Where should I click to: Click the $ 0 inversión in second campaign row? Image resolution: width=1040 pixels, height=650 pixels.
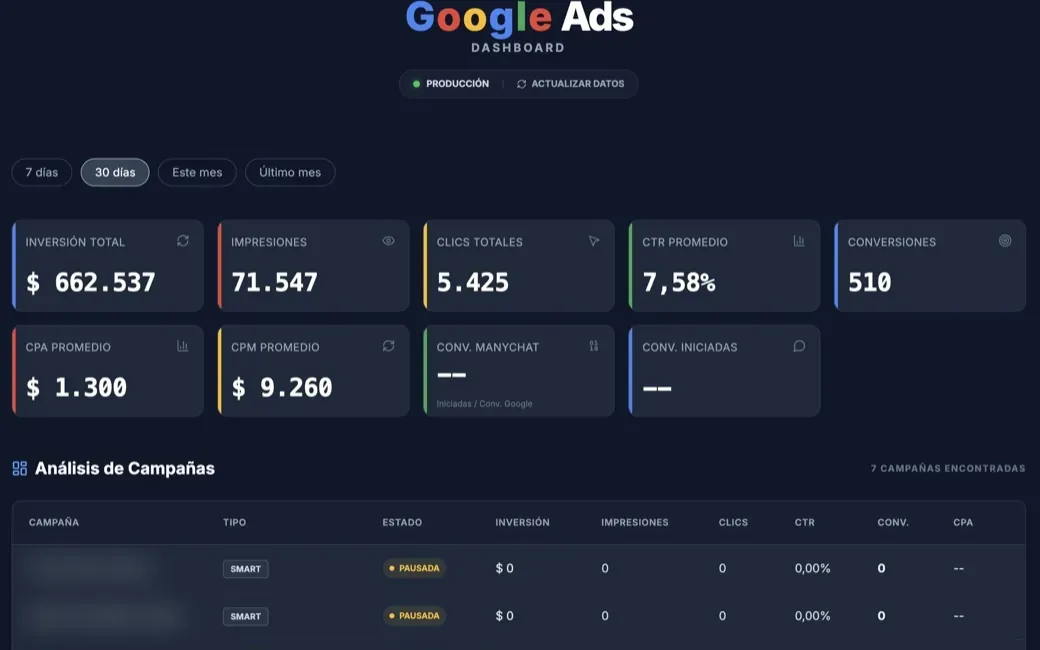[x=505, y=616]
